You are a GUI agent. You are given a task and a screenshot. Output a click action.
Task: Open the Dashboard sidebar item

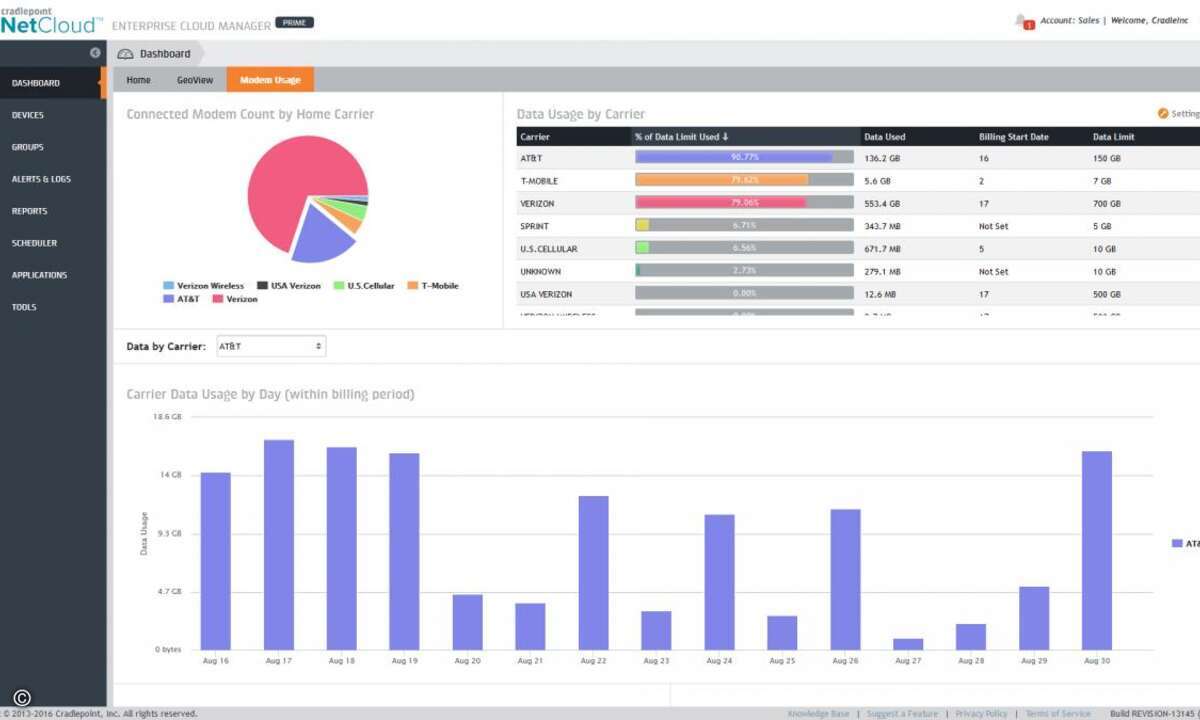point(53,83)
